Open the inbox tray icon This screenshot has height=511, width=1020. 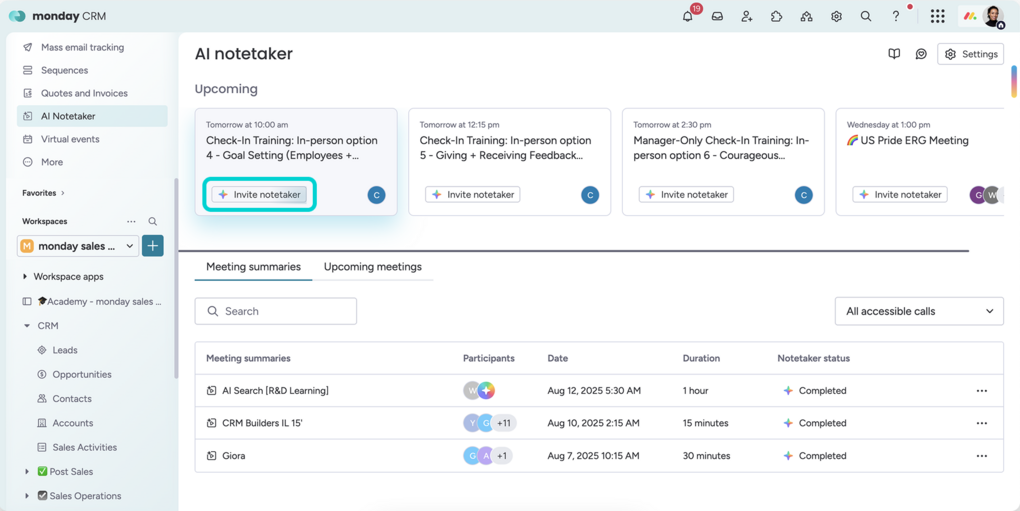pos(717,16)
